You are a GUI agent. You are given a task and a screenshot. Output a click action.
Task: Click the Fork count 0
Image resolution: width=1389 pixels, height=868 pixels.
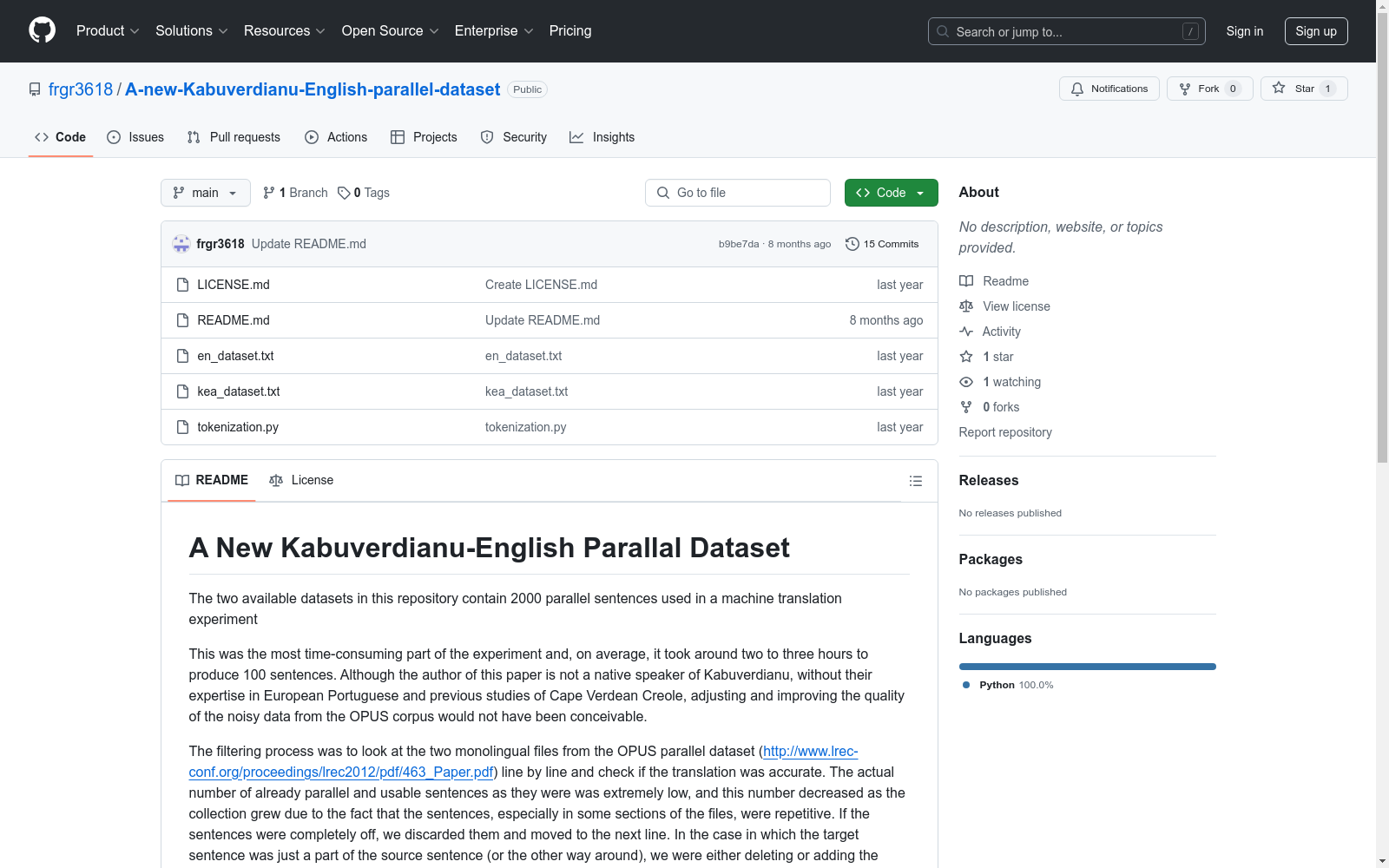coord(1233,89)
